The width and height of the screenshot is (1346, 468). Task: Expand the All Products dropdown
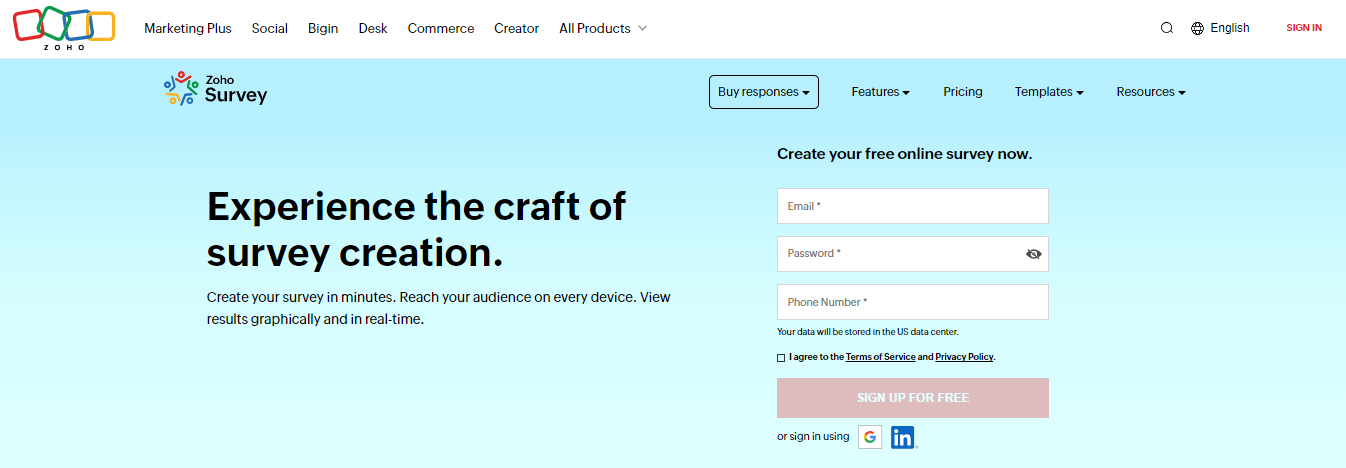603,28
